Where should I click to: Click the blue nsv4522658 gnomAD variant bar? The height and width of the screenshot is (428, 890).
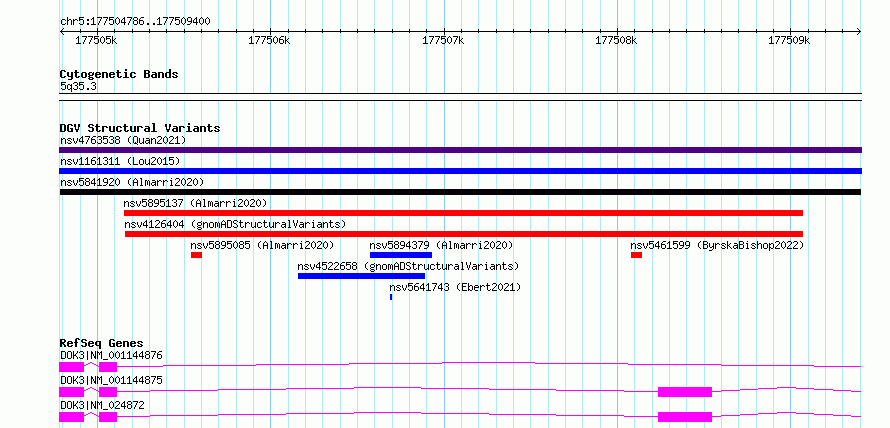pyautogui.click(x=361, y=276)
